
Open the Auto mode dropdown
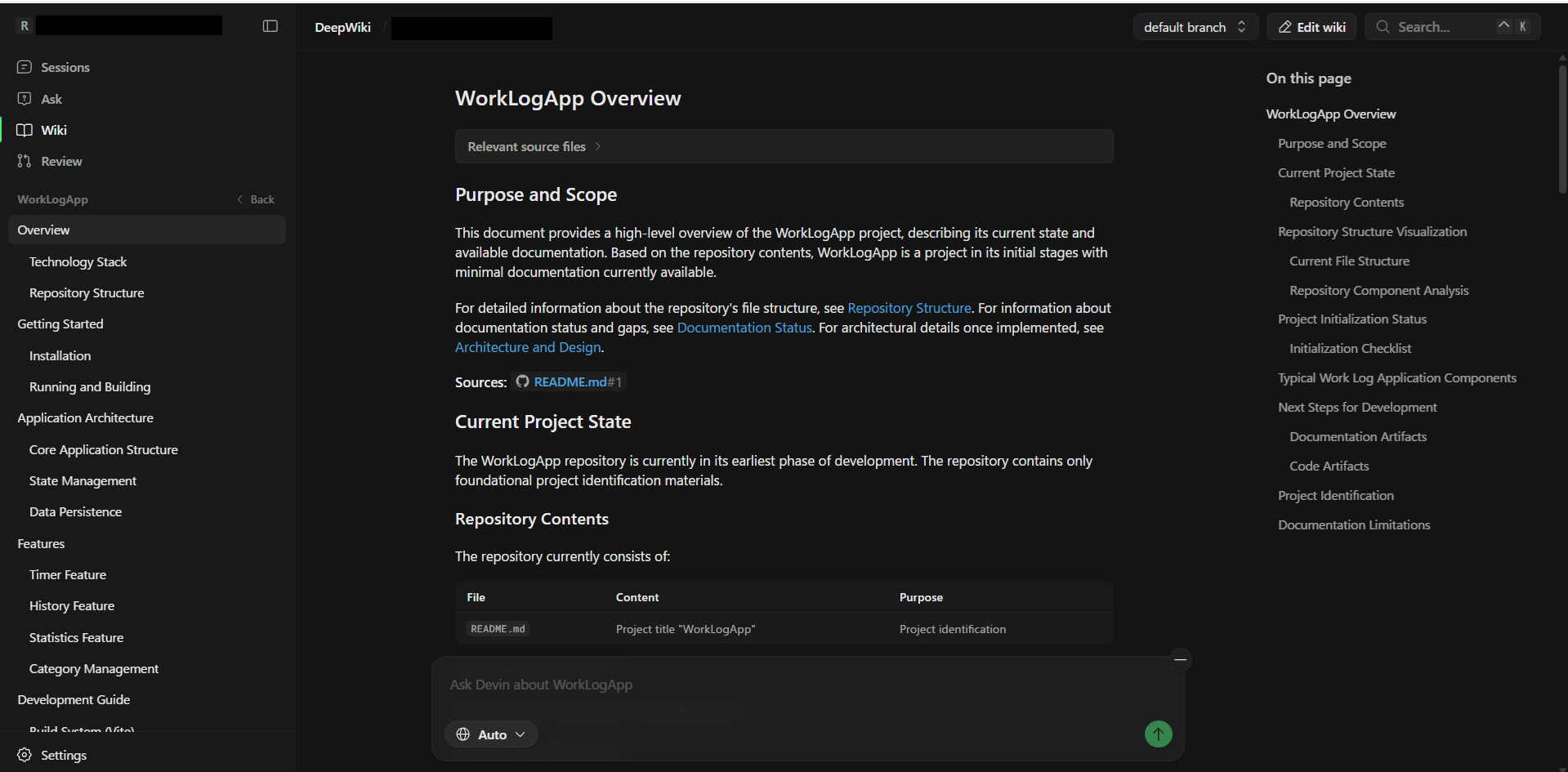pos(491,734)
